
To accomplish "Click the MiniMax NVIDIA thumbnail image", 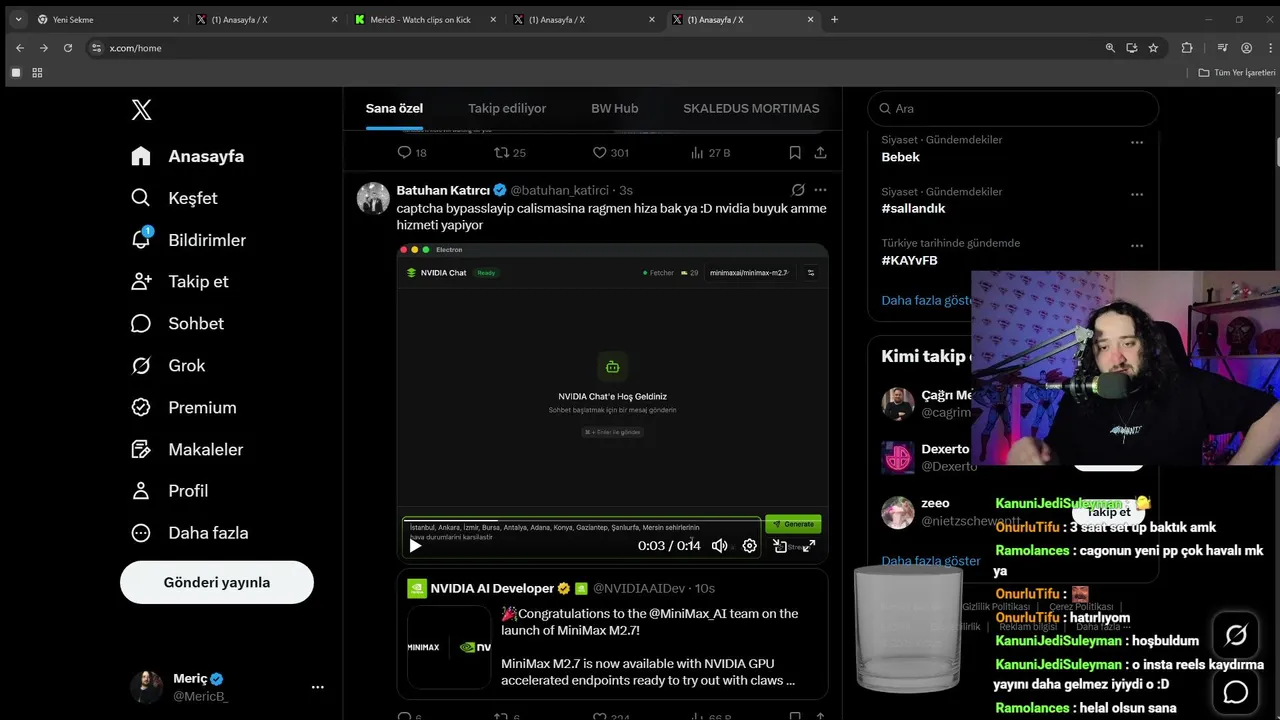I will point(449,647).
